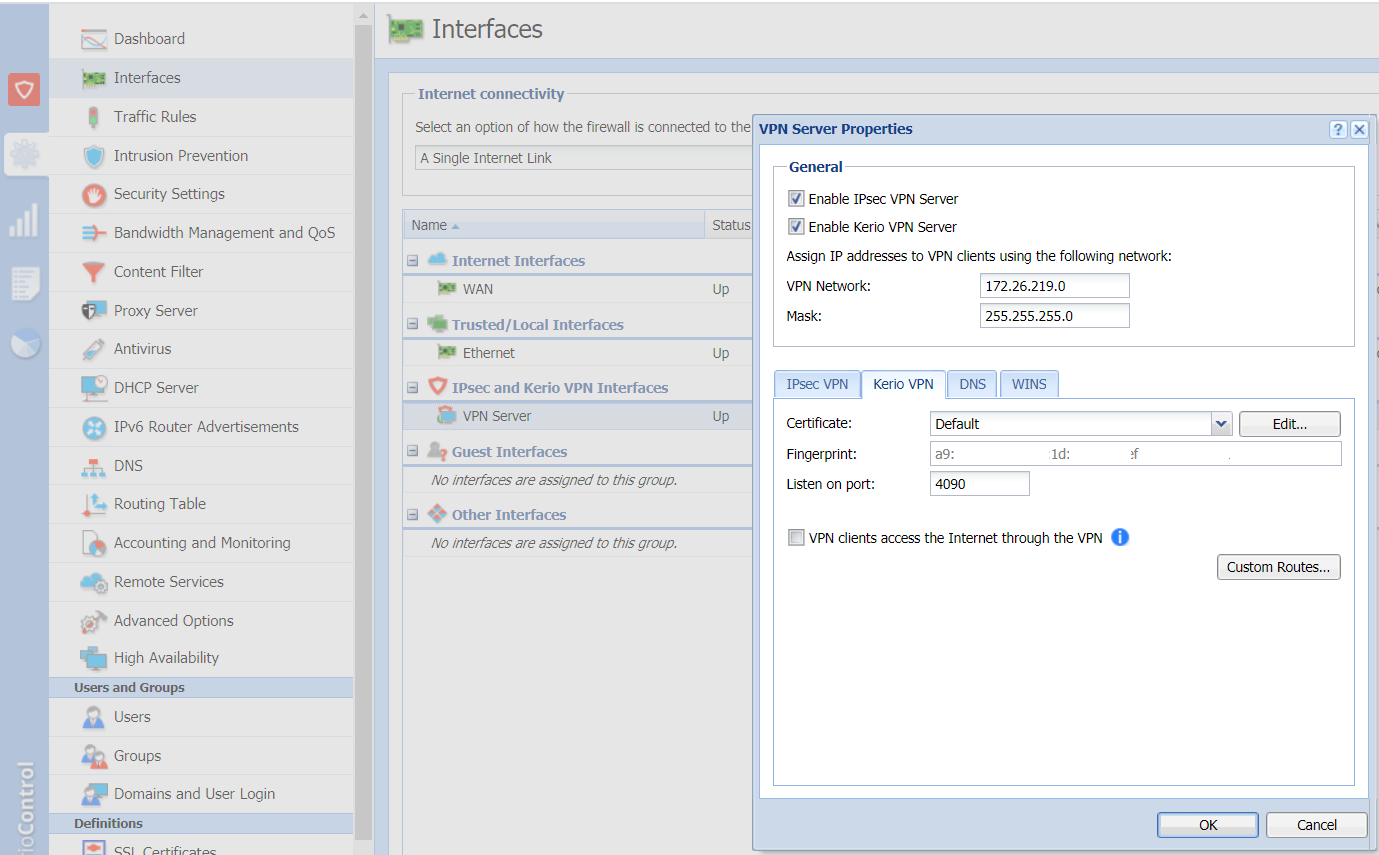Open Domains and User Login icon
The width and height of the screenshot is (1379, 855).
tap(94, 794)
